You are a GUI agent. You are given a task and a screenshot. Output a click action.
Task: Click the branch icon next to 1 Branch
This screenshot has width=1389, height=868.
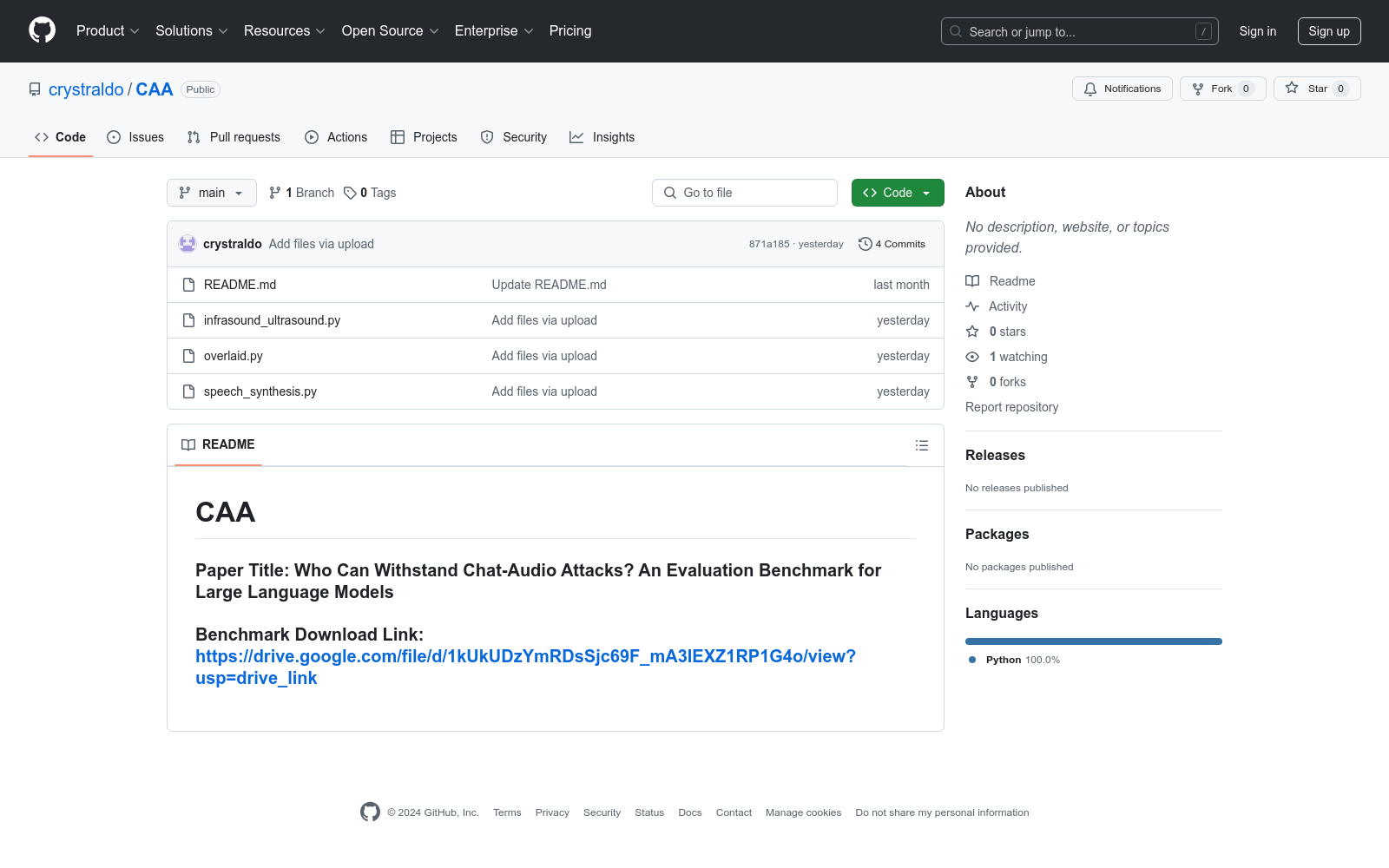(x=275, y=193)
